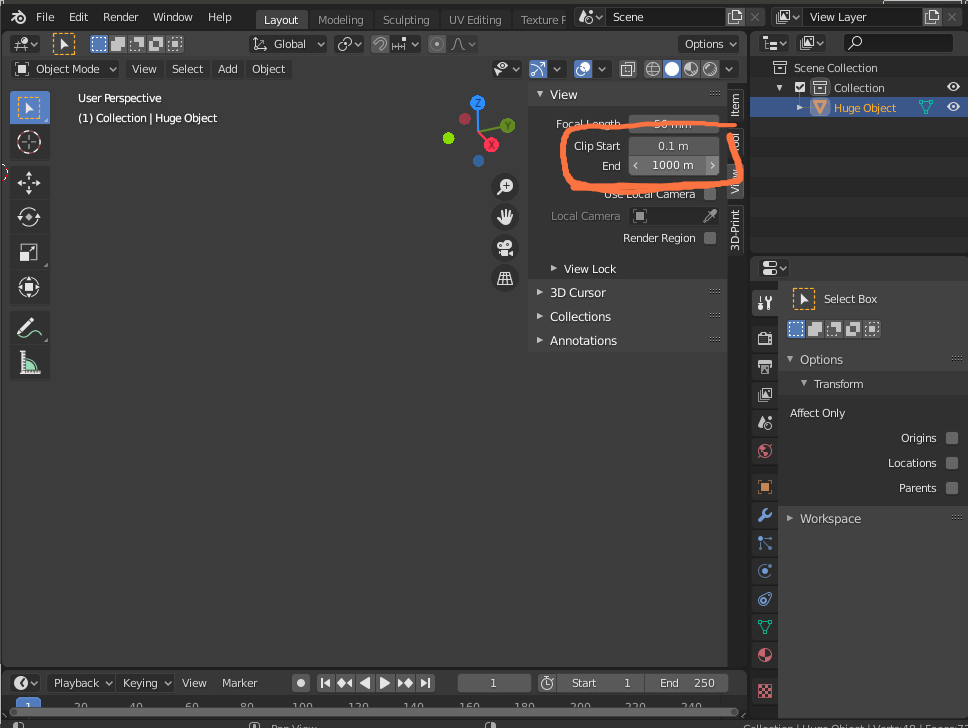Image resolution: width=968 pixels, height=728 pixels.
Task: Select the Cursor tool in toolbar
Action: 29,143
